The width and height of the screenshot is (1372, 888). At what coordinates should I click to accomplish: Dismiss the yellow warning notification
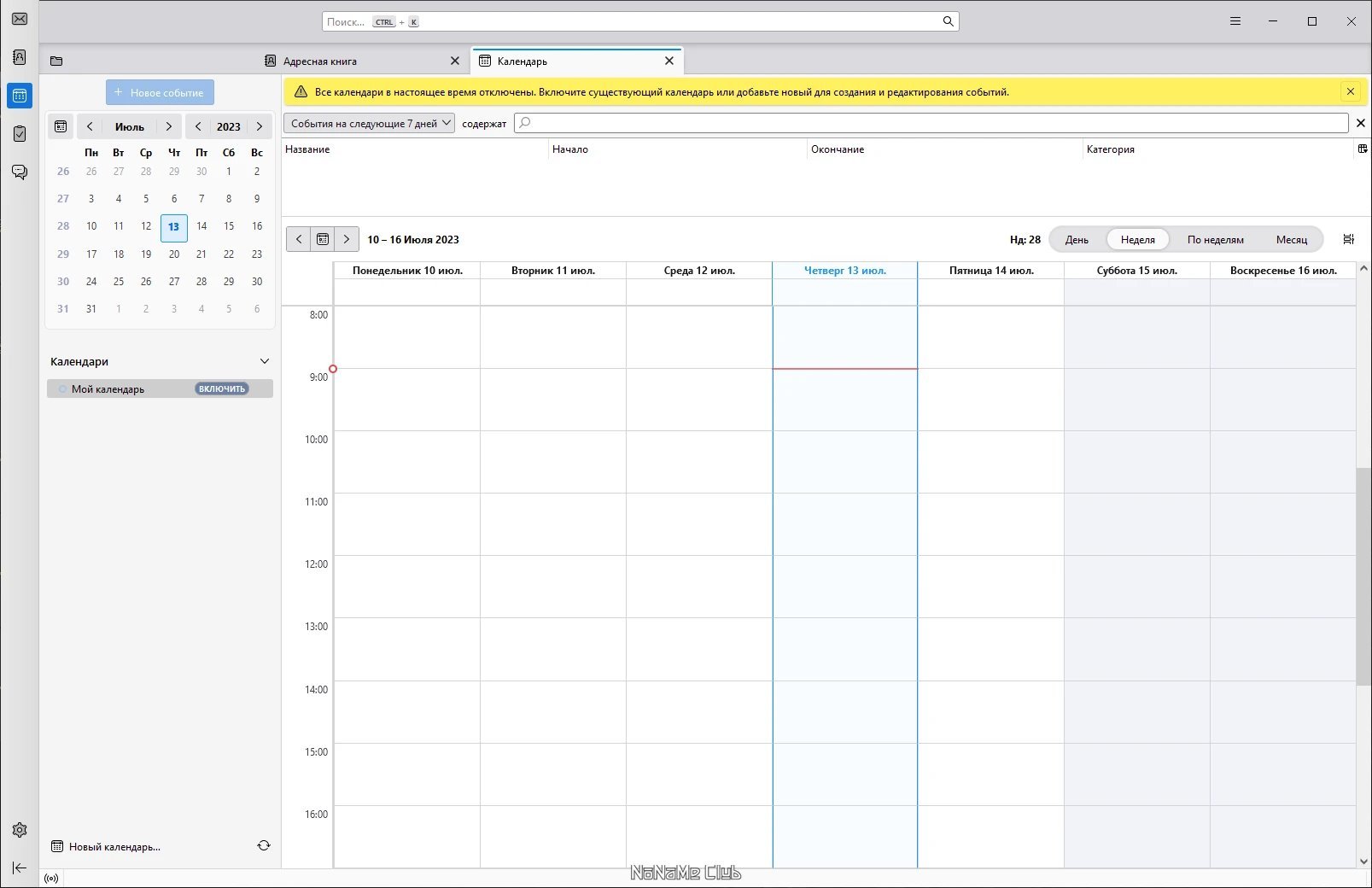click(1351, 91)
